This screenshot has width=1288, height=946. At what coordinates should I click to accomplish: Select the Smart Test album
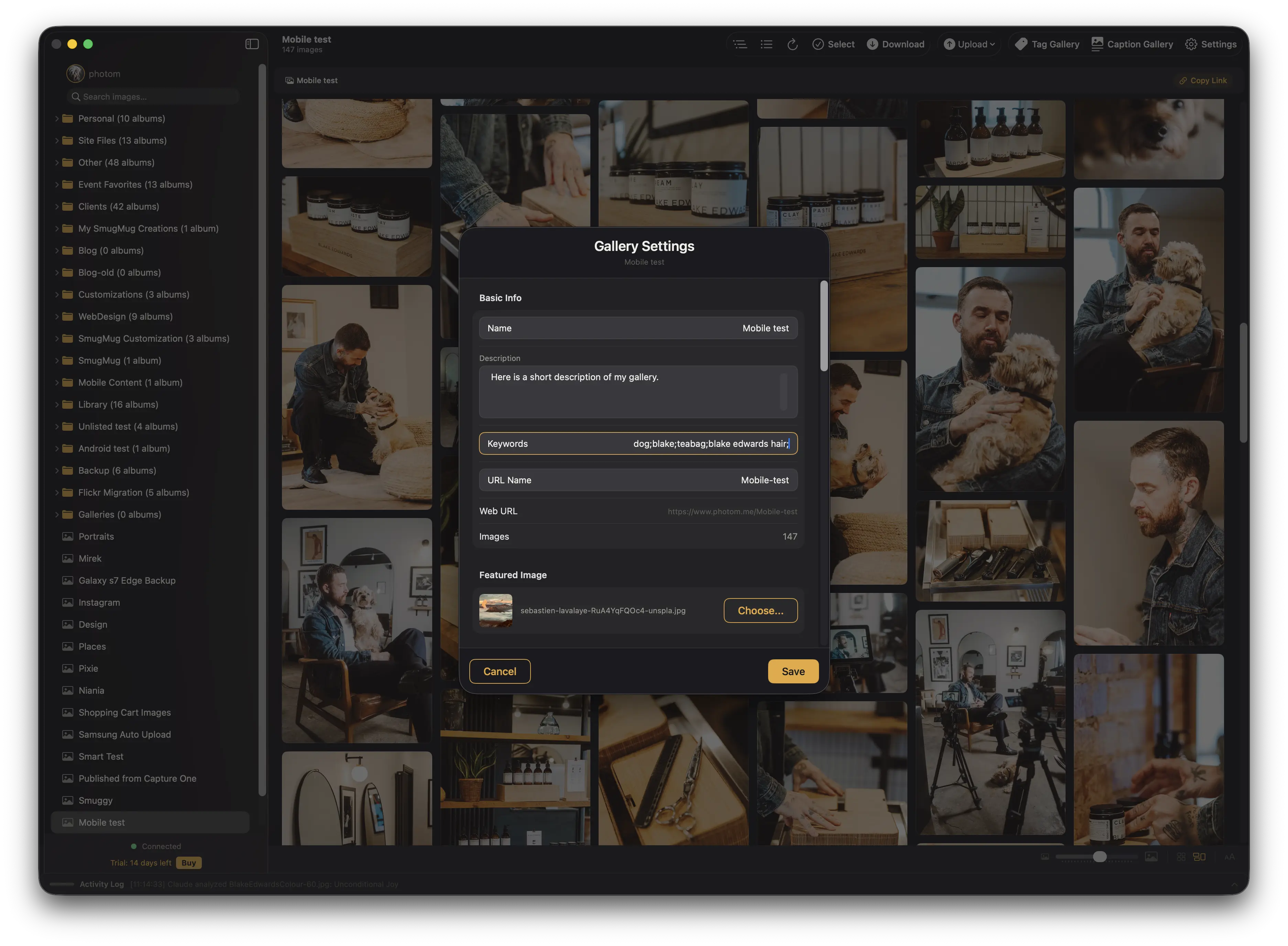100,756
